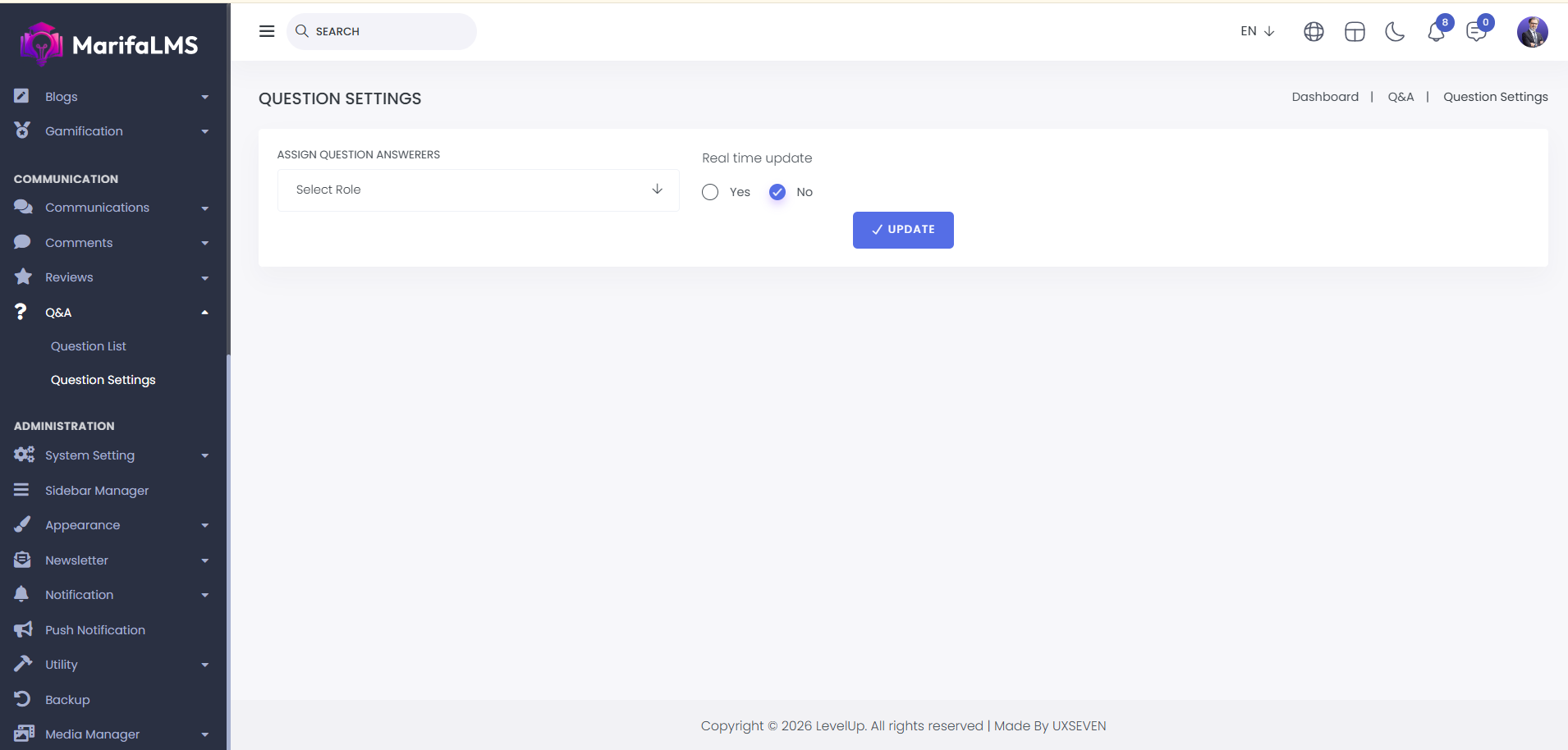The width and height of the screenshot is (1568, 750).
Task: Open Question List menu item
Action: point(89,346)
